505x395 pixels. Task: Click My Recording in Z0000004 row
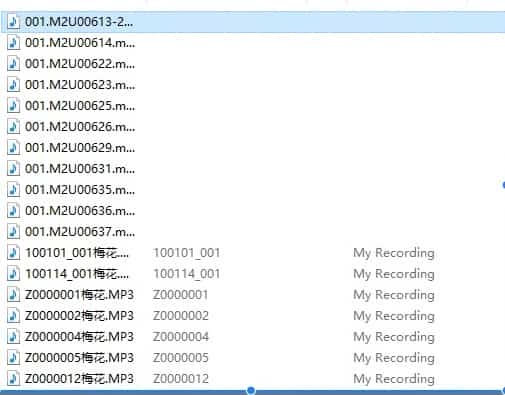click(x=394, y=338)
